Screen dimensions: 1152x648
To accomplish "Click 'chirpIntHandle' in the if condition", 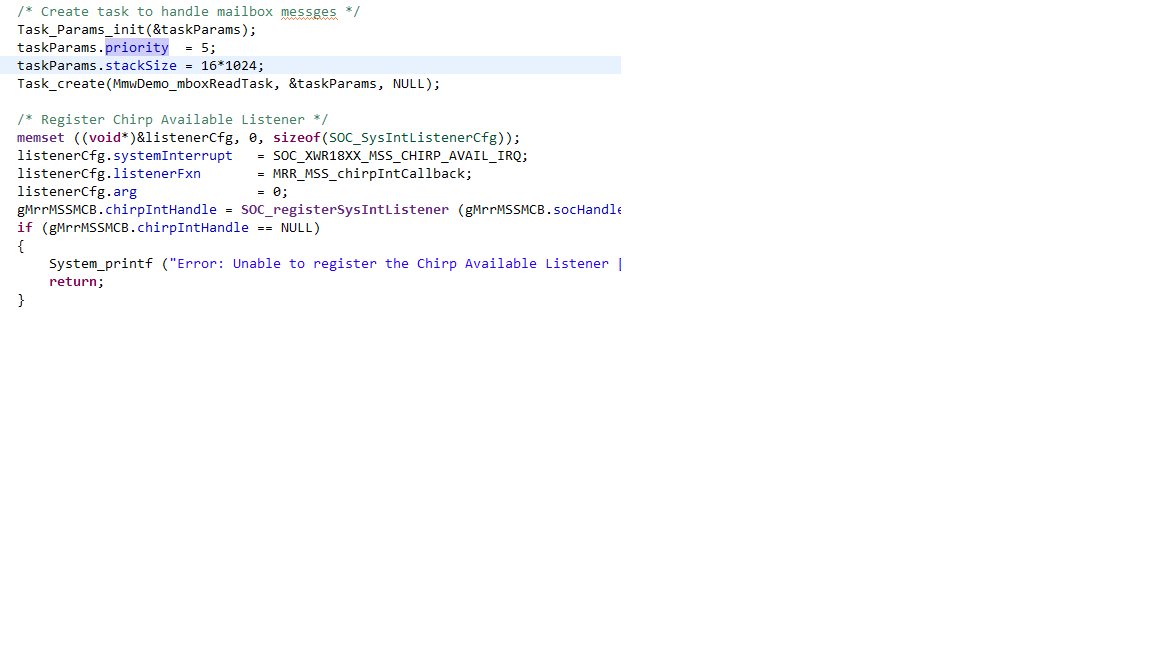I will point(193,228).
